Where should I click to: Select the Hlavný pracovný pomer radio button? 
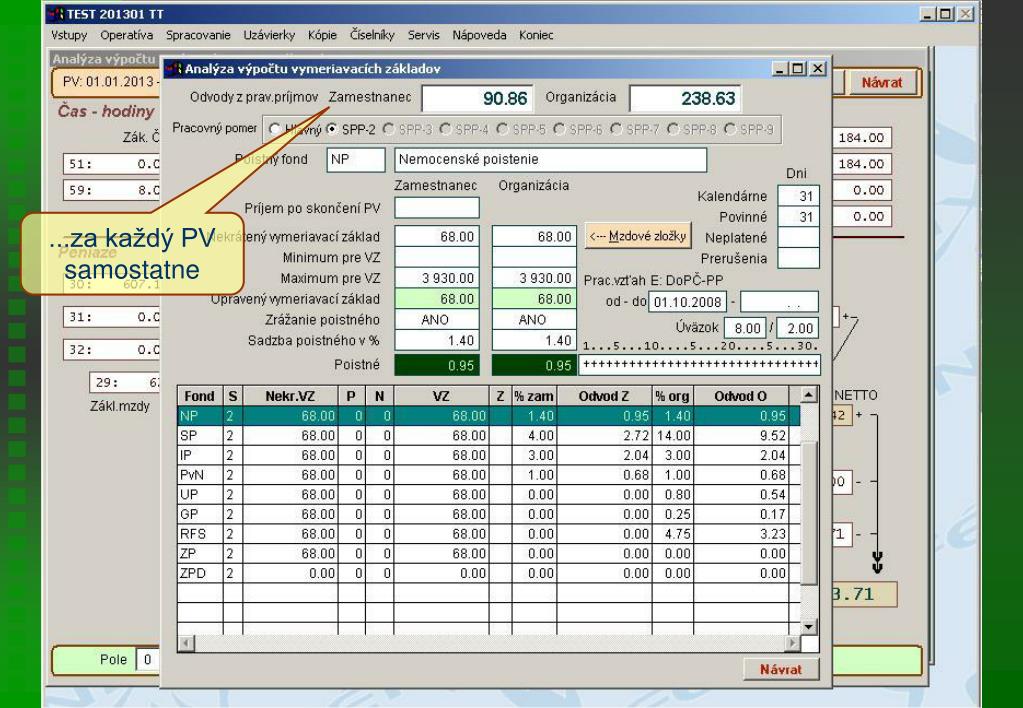(x=275, y=129)
